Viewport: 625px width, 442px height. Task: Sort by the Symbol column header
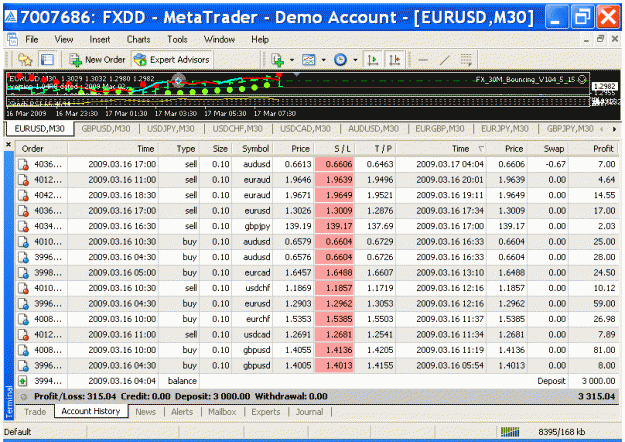click(252, 149)
